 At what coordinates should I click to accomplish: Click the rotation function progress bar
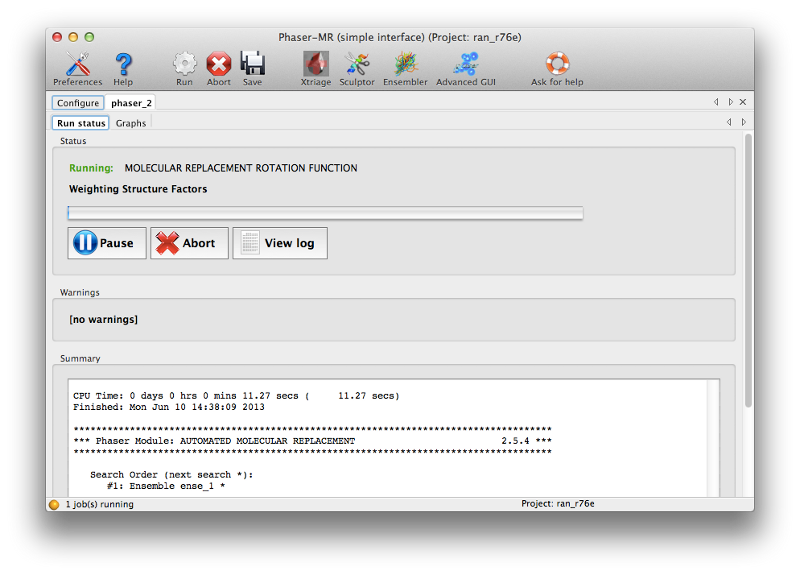click(x=325, y=213)
